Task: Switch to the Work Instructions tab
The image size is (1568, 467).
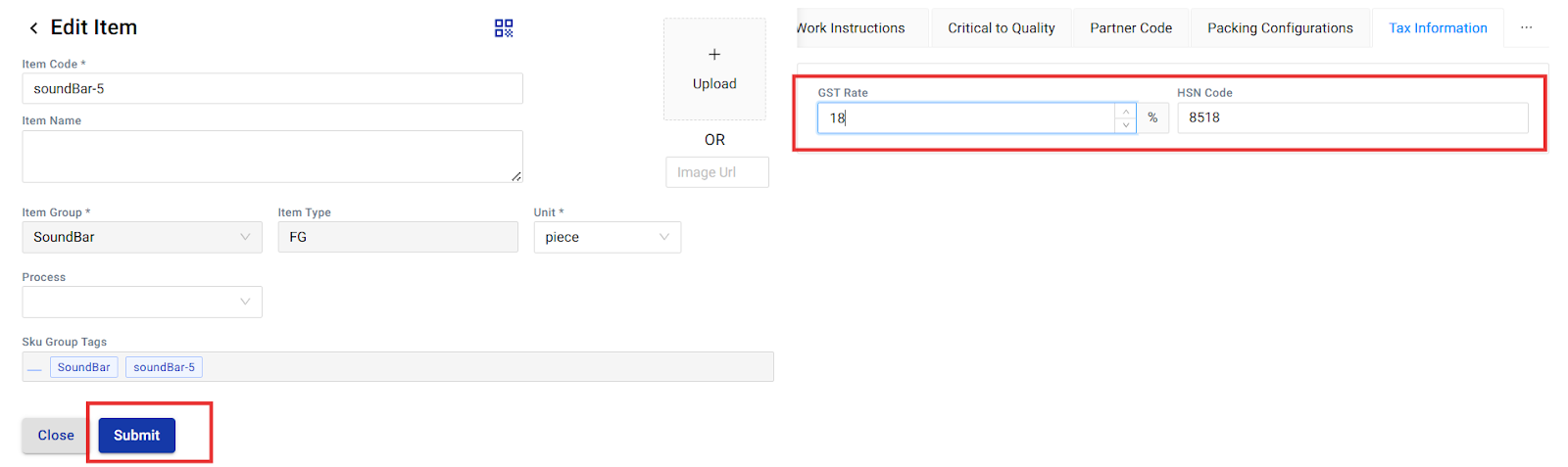Action: [853, 28]
